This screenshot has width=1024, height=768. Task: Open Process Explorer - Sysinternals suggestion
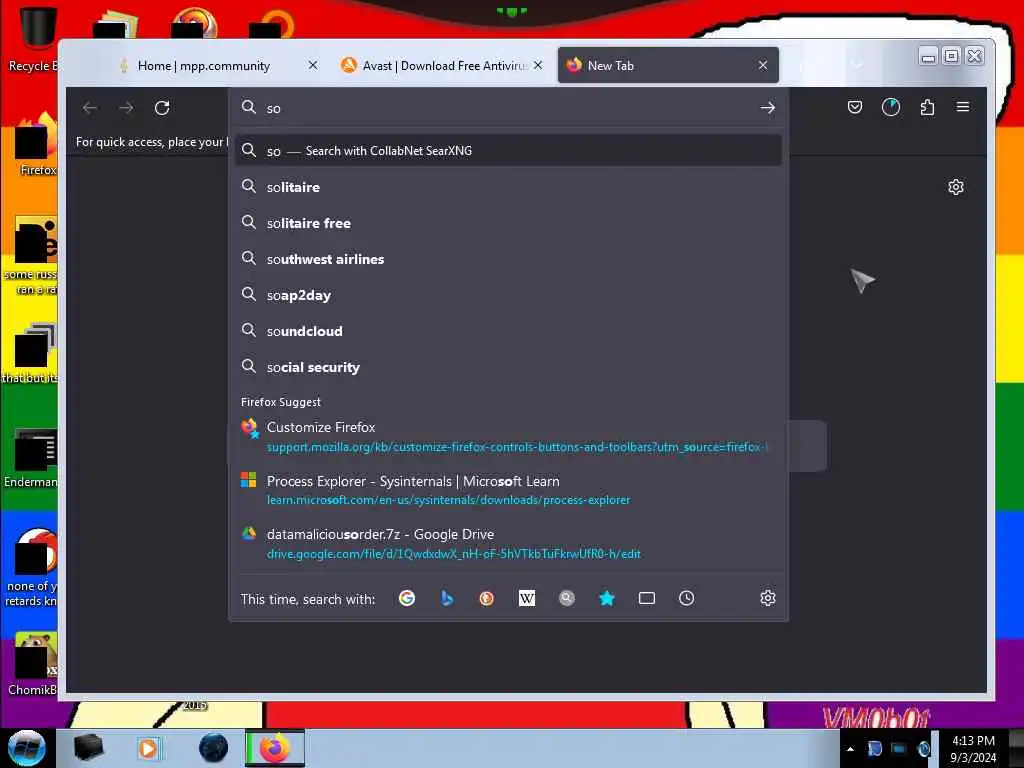coord(508,490)
